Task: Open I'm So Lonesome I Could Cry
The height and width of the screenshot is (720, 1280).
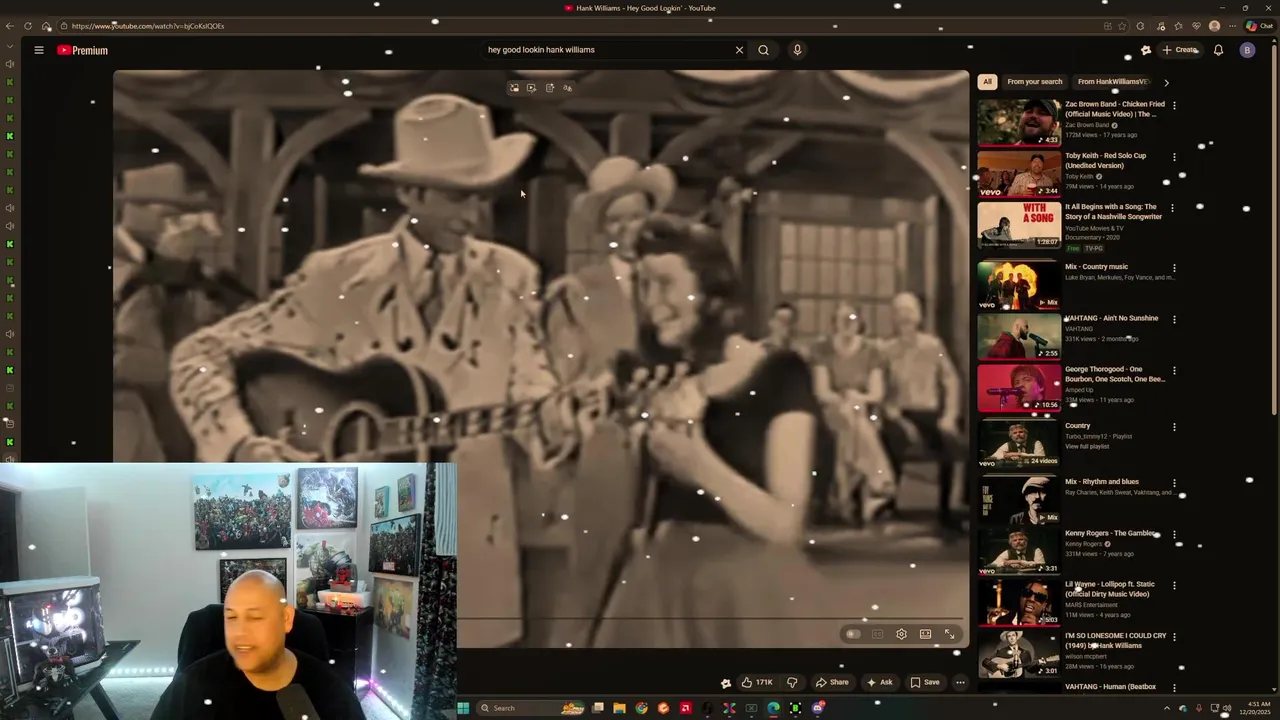Action: click(x=1115, y=640)
